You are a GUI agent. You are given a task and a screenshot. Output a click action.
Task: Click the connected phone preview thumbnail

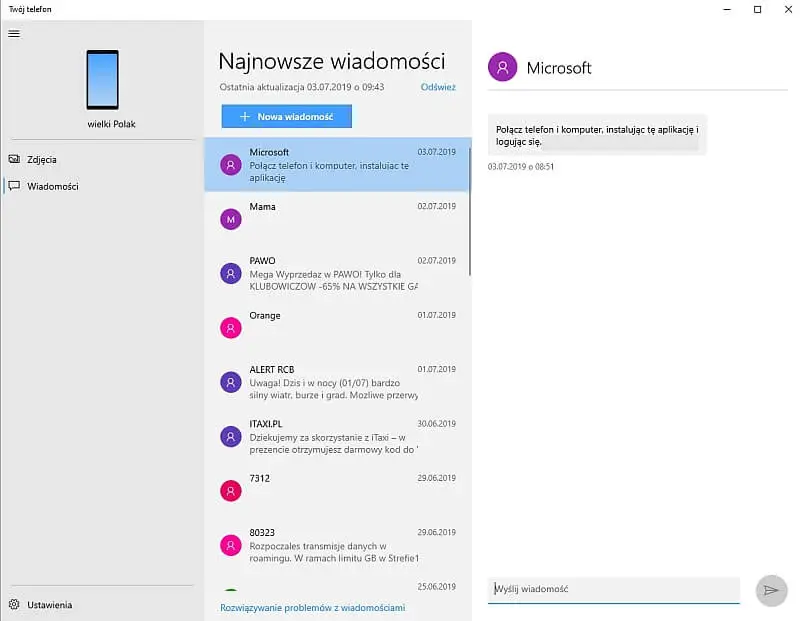pyautogui.click(x=102, y=79)
